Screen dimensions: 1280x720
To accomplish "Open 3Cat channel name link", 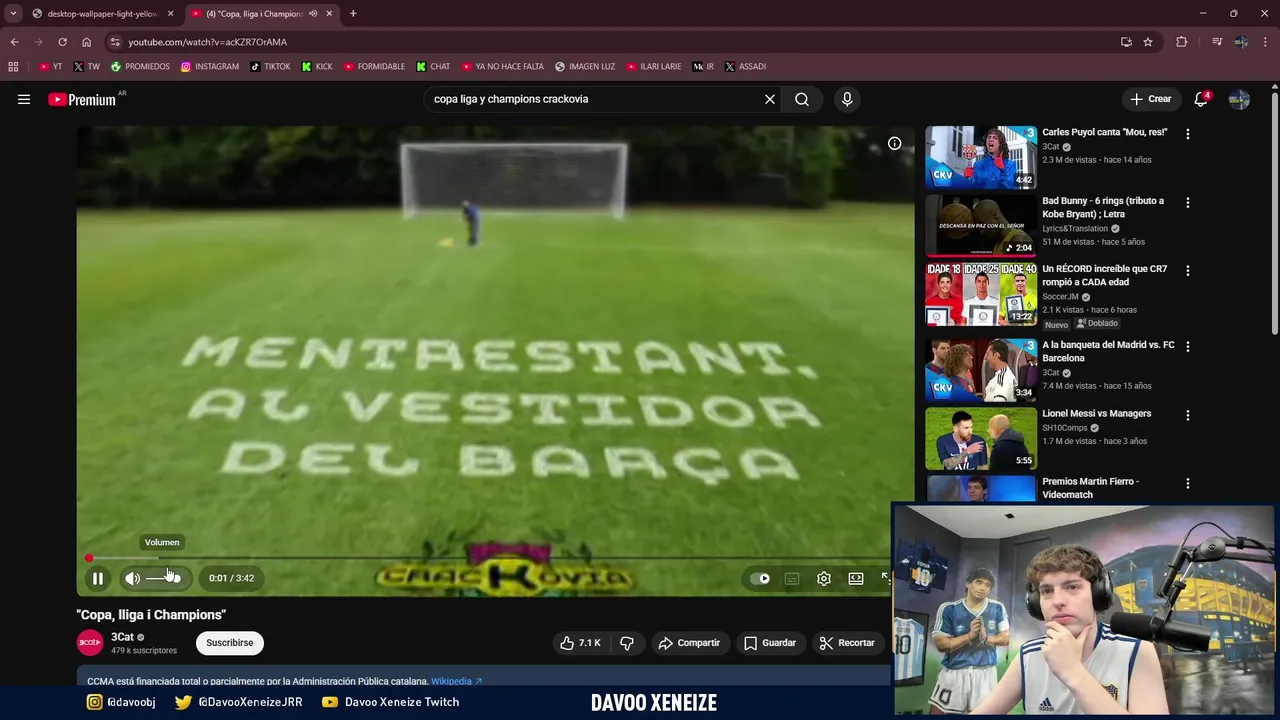I will coord(122,637).
